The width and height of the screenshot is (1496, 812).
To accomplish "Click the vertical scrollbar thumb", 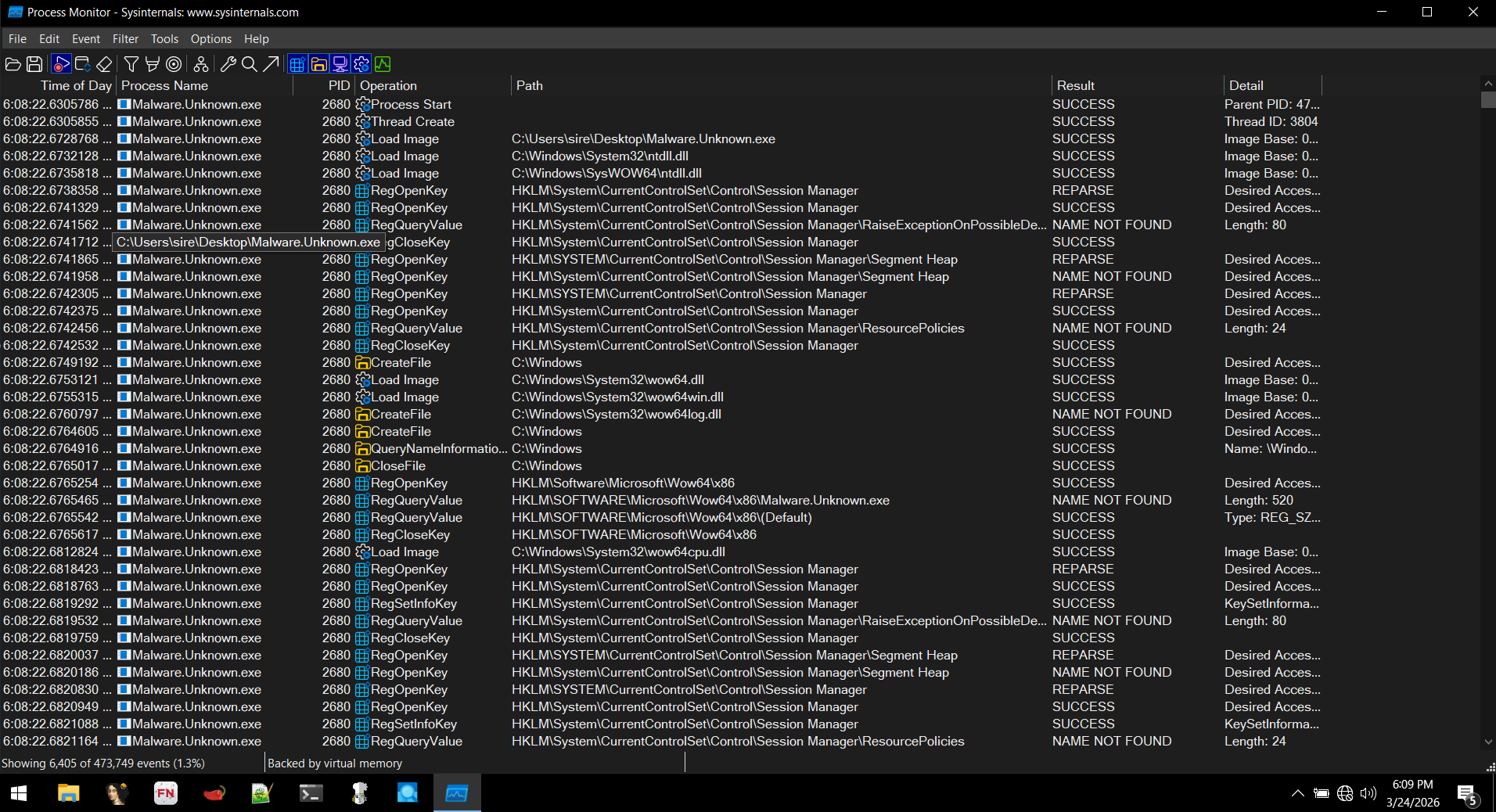I will click(1487, 100).
